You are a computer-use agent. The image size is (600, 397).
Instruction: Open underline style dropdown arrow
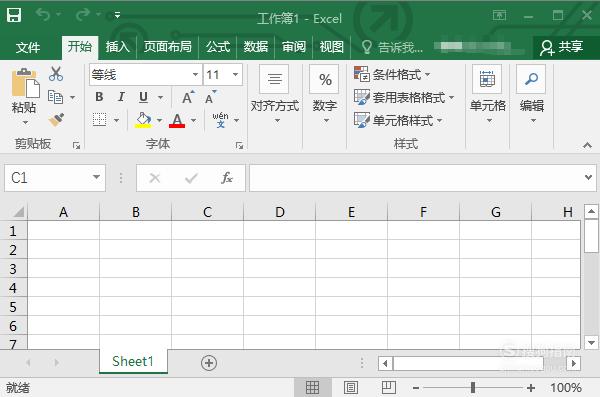pos(160,97)
